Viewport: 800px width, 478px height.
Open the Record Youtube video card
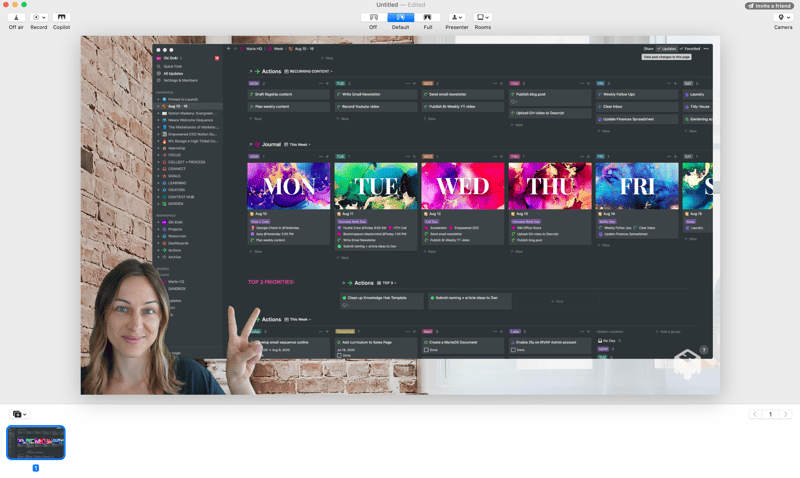coord(376,107)
